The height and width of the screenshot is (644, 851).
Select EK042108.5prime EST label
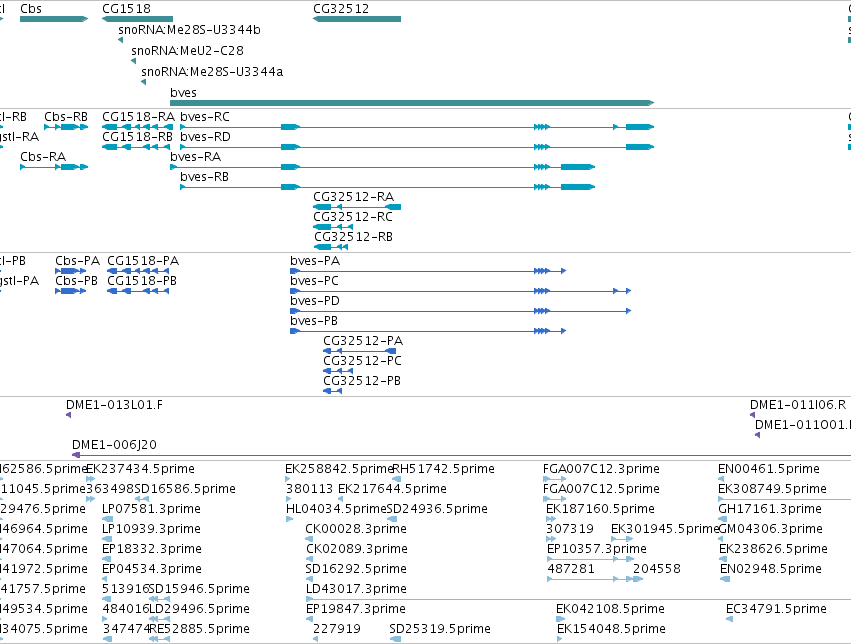[611, 609]
